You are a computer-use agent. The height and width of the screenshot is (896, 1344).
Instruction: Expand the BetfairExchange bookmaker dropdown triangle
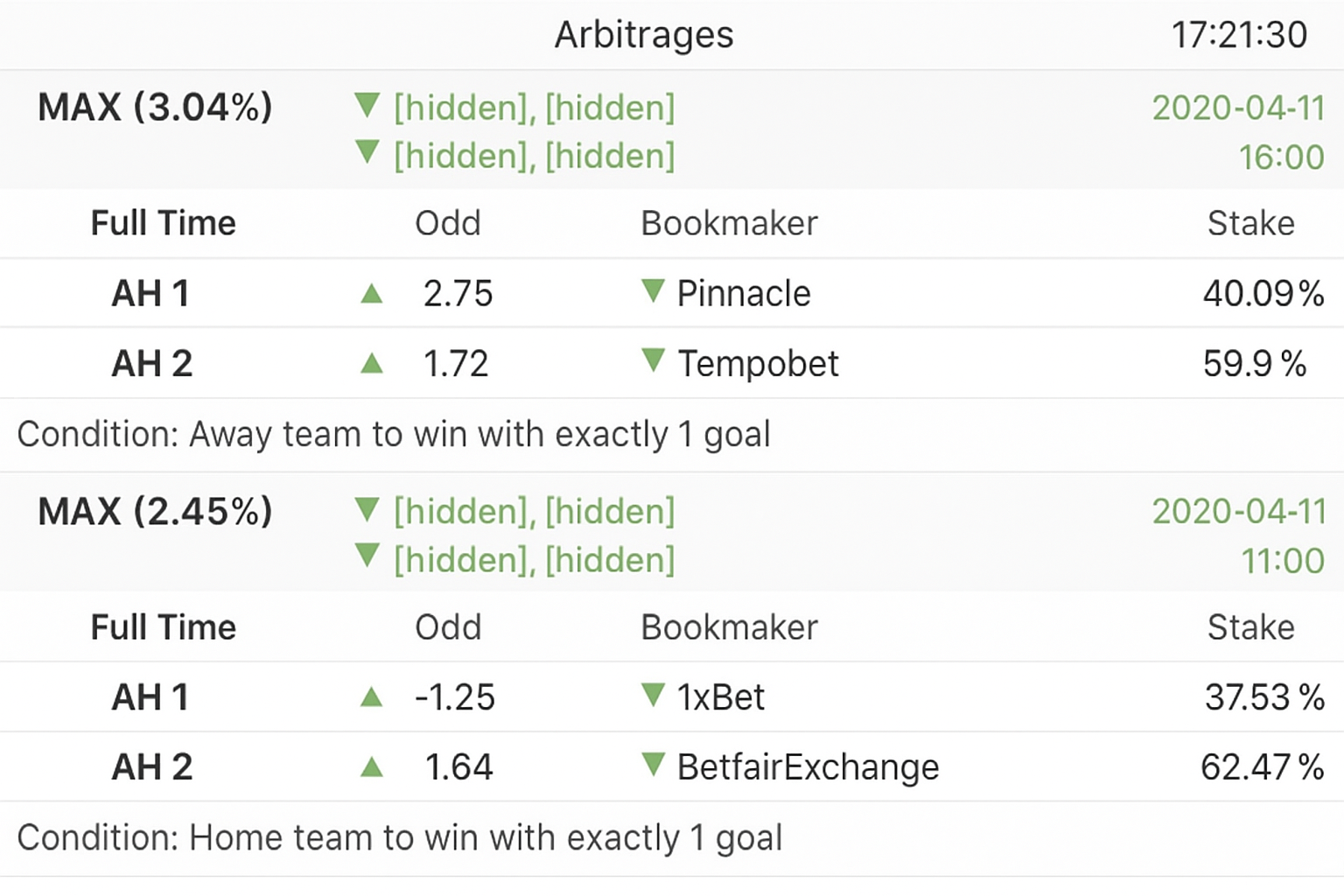click(653, 766)
